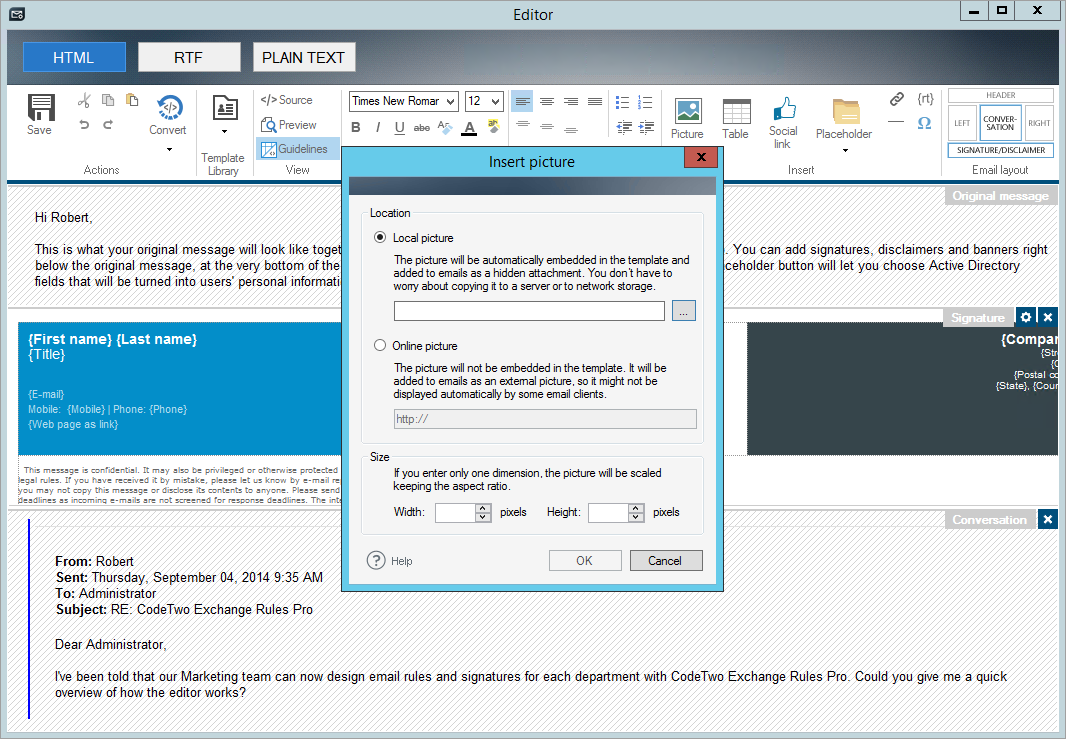
Task: Expand the Placeholder dropdown arrow
Action: [x=845, y=150]
